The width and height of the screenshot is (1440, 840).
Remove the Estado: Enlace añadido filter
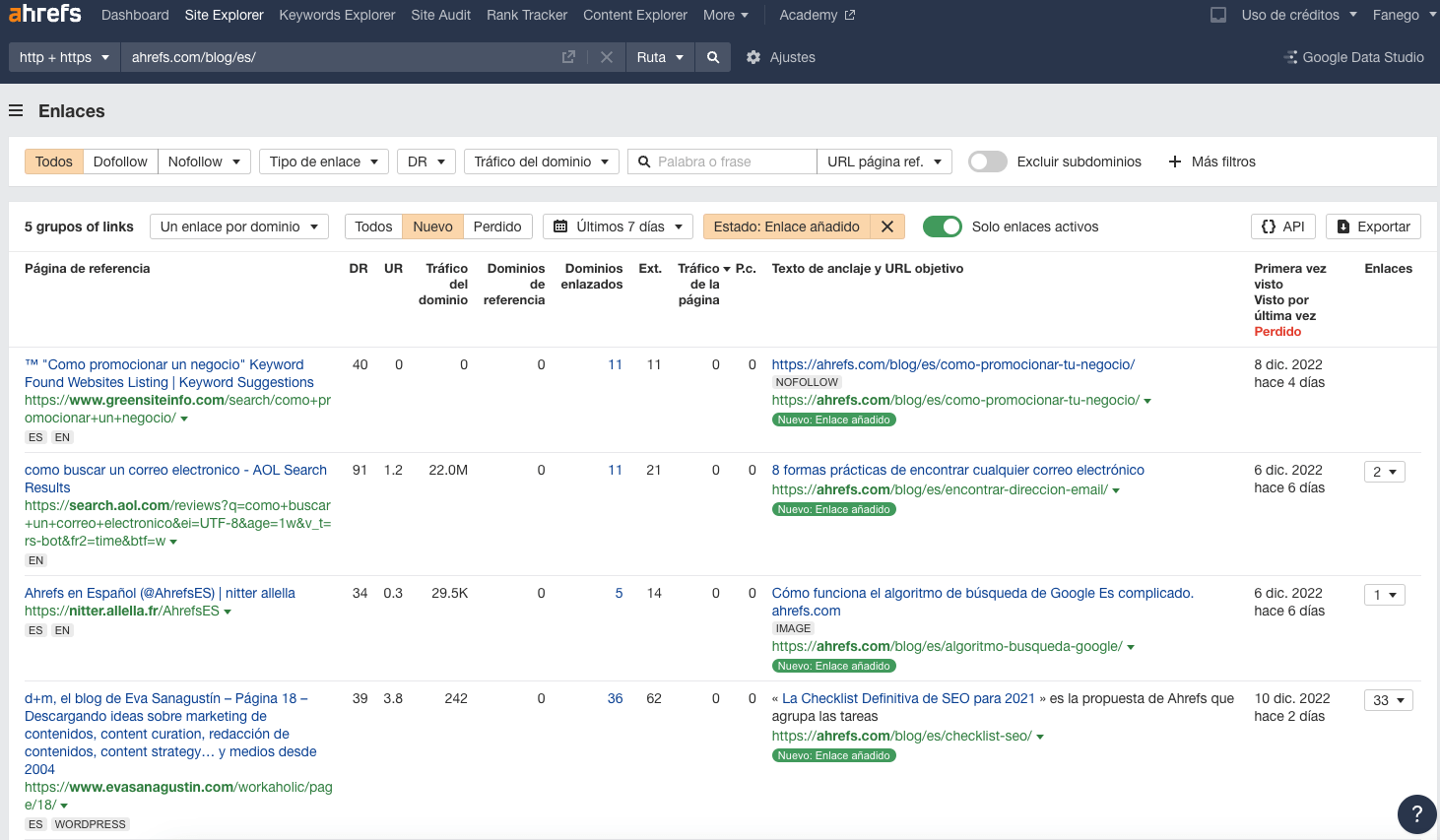coord(885,226)
